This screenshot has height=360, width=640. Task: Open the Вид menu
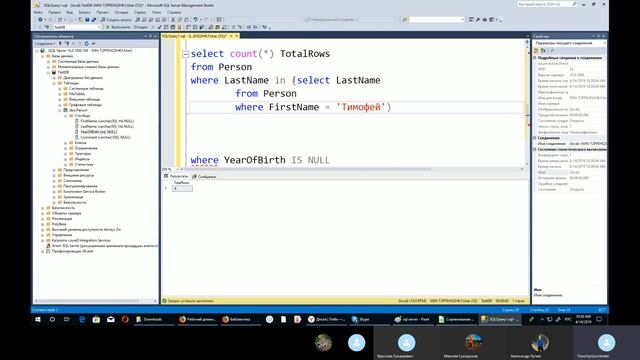[x=69, y=12]
